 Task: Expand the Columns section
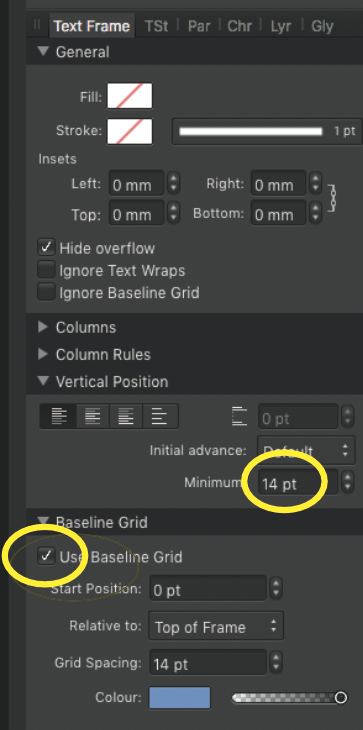(x=43, y=327)
